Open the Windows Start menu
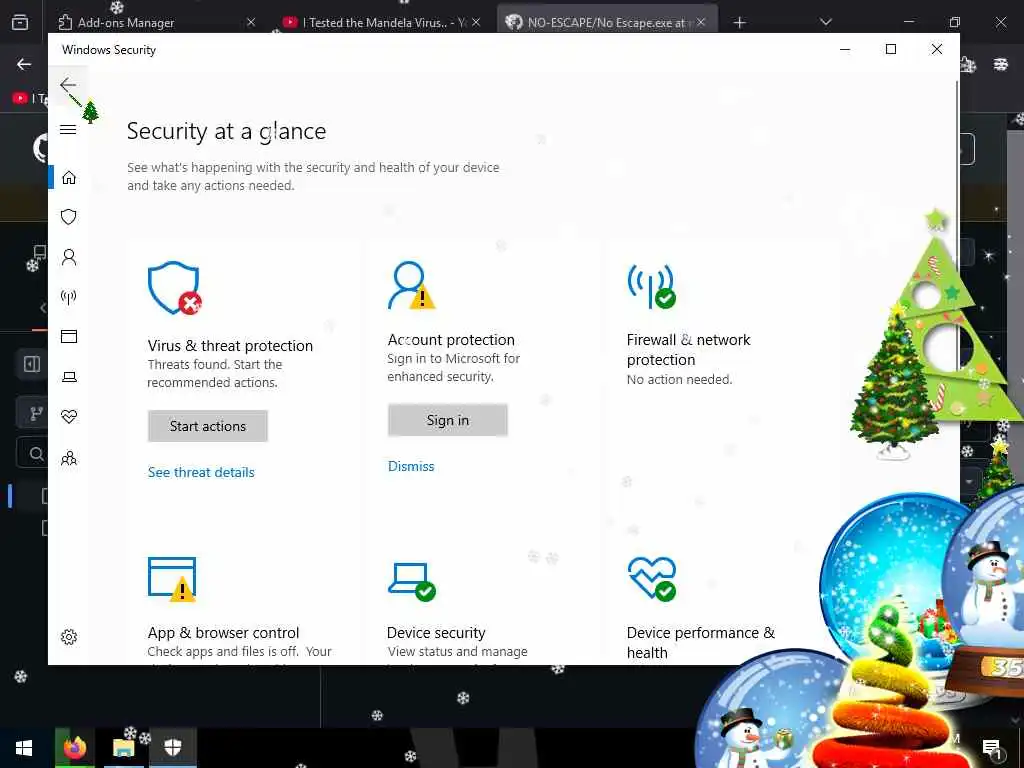Viewport: 1024px width, 768px height. tap(24, 748)
